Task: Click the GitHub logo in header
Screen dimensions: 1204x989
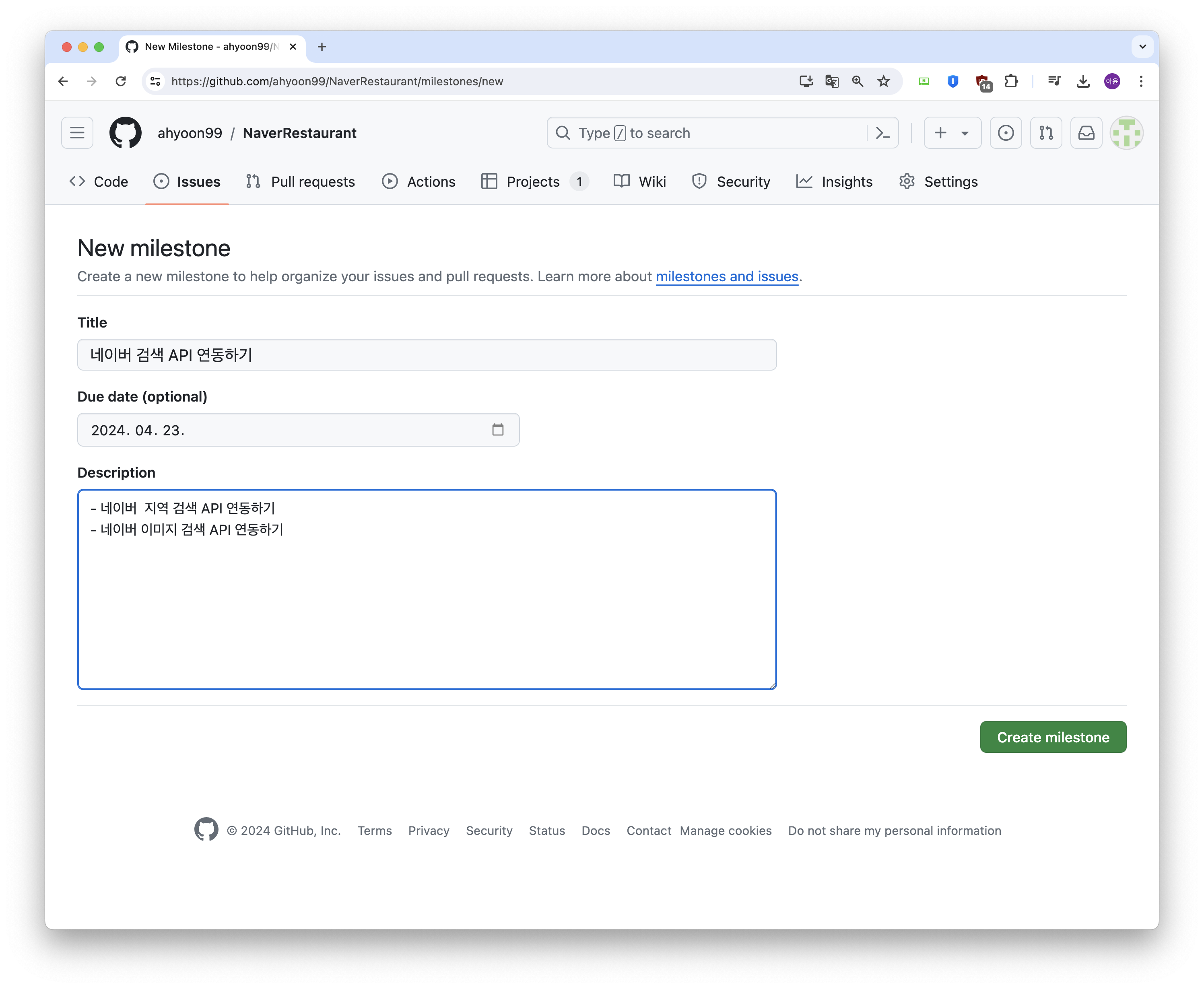Action: pos(126,133)
